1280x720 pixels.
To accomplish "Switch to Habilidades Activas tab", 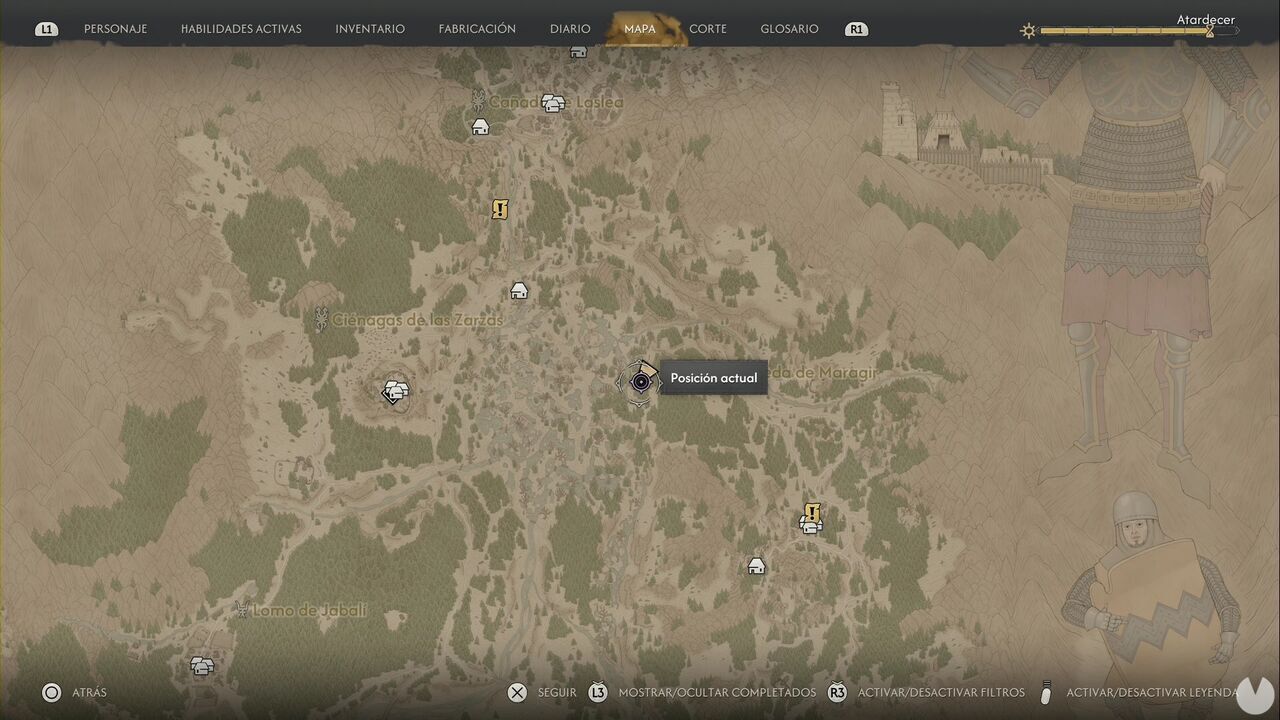I will click(x=241, y=29).
